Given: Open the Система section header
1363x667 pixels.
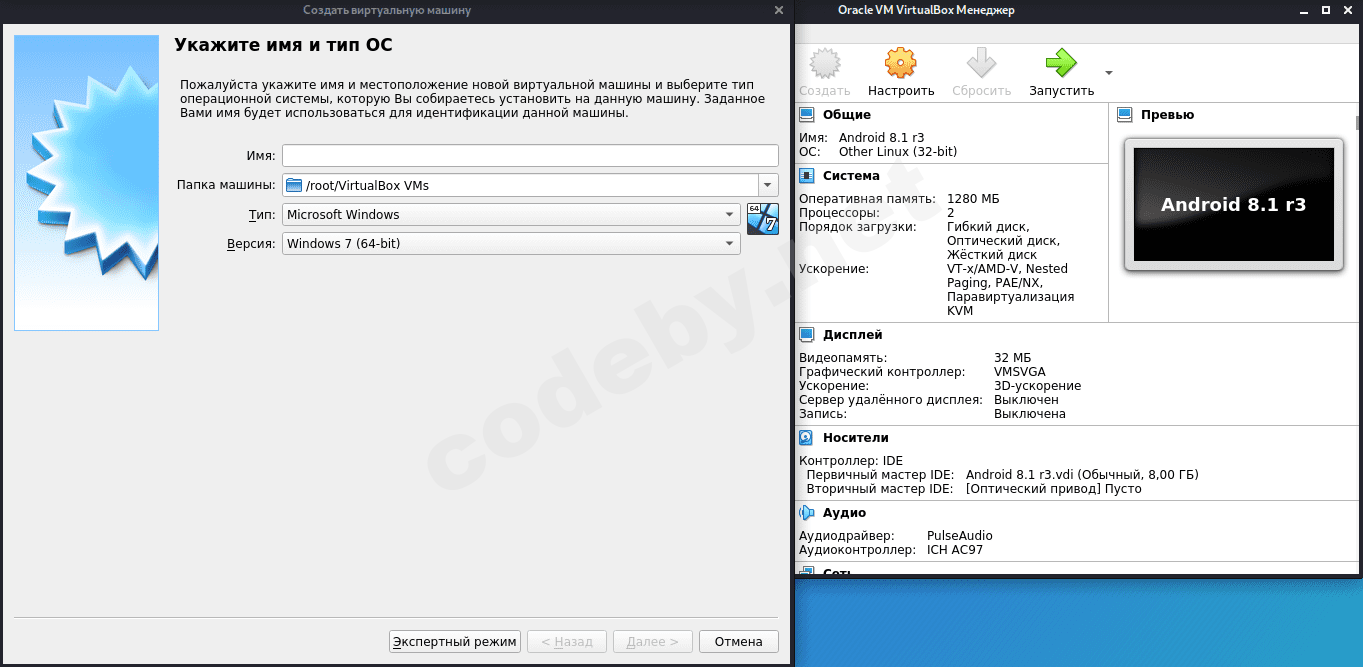Looking at the screenshot, I should click(851, 176).
